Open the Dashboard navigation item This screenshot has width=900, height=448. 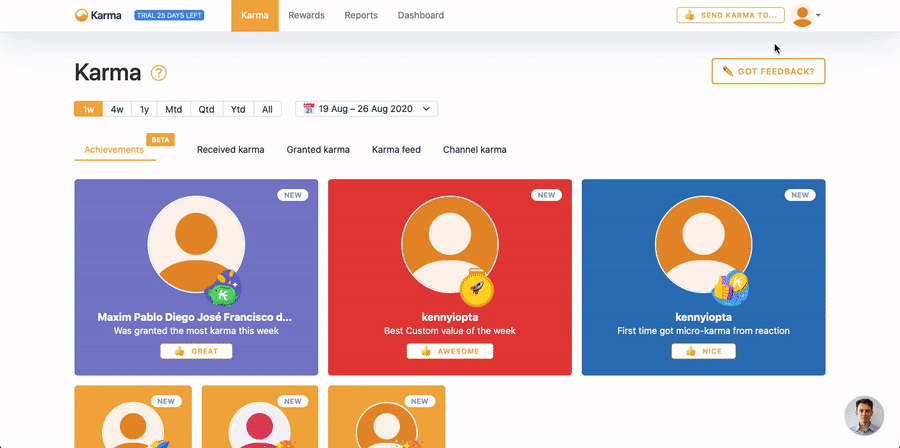pos(421,15)
